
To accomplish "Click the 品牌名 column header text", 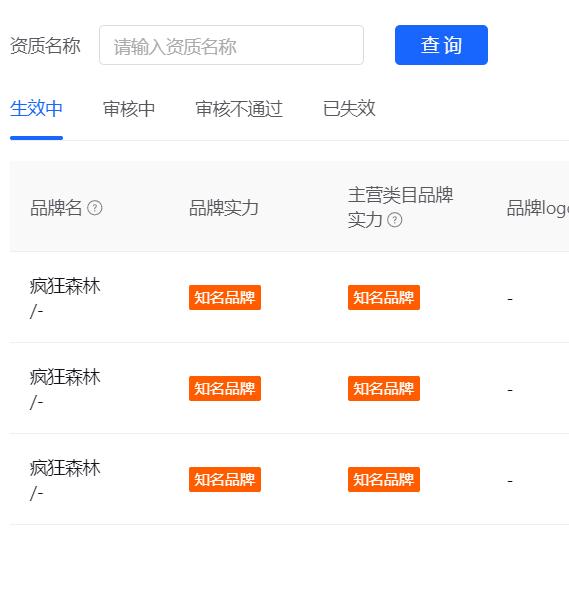I will click(56, 208).
